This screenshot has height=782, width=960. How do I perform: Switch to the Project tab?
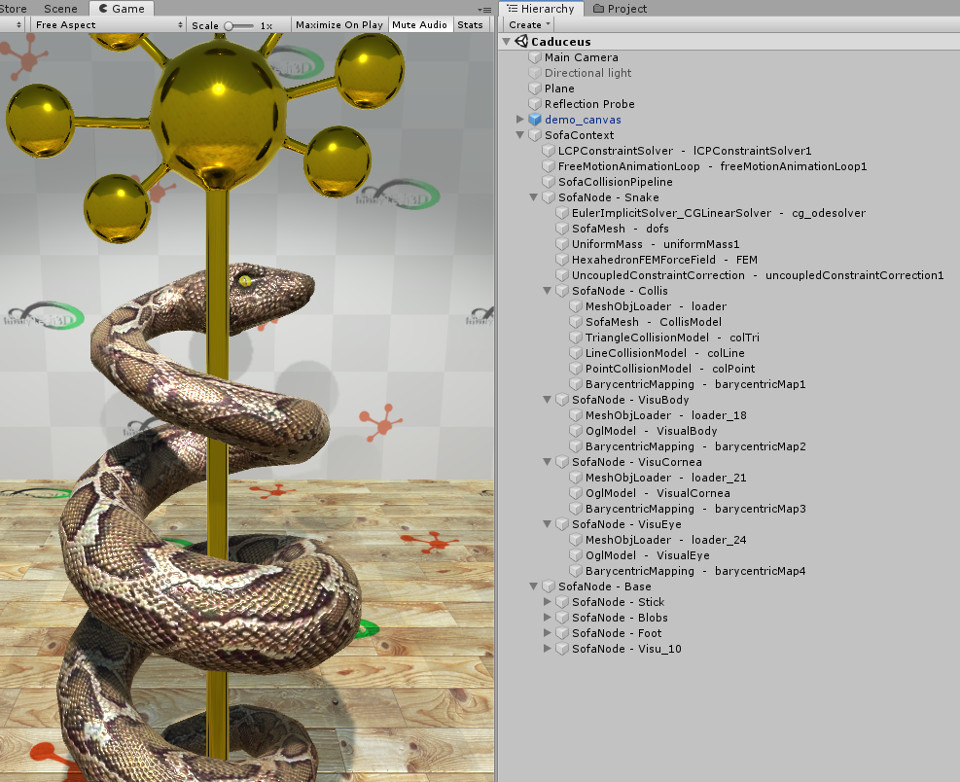pos(620,9)
